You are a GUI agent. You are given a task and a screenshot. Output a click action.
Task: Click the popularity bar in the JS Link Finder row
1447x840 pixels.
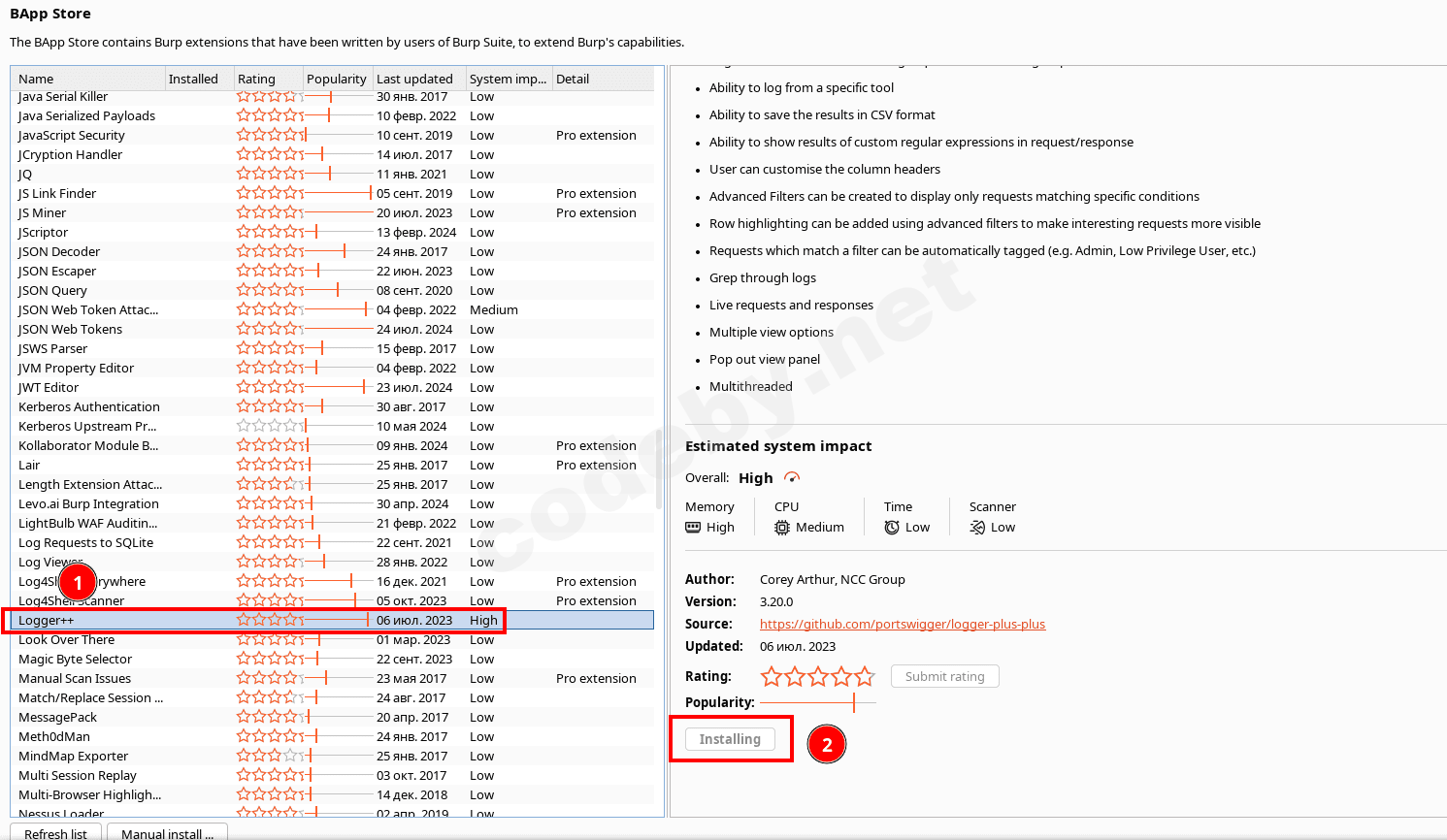pyautogui.click(x=338, y=193)
